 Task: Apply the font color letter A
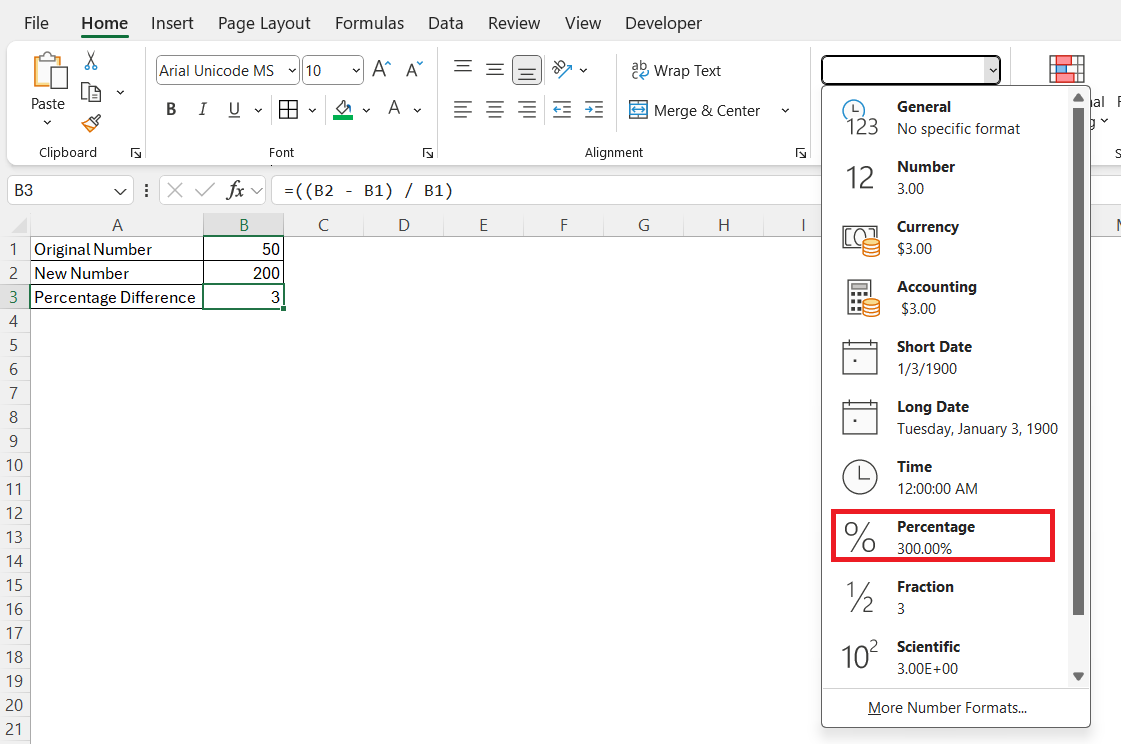click(x=394, y=109)
